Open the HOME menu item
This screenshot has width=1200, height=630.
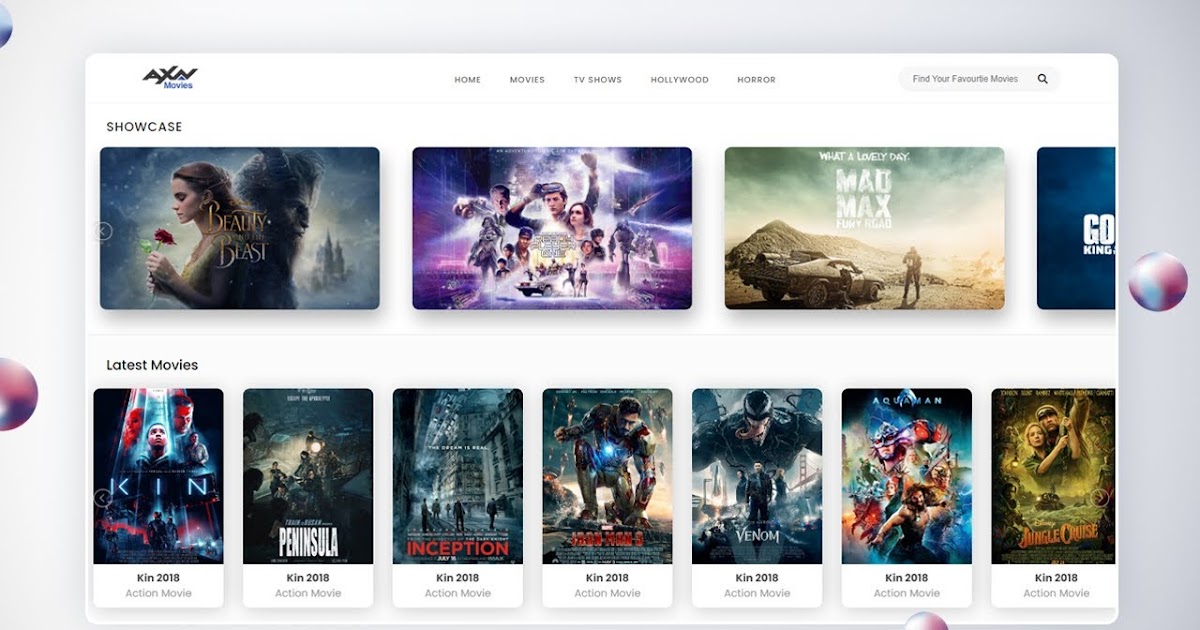(x=467, y=79)
